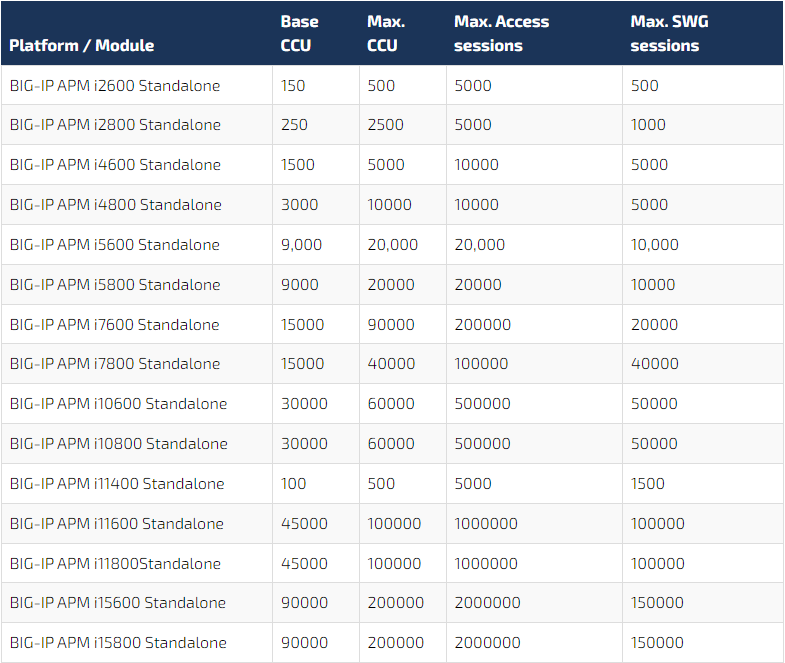Select BIG-IP APM i4800 Standalone row name
The image size is (785, 663).
116,205
